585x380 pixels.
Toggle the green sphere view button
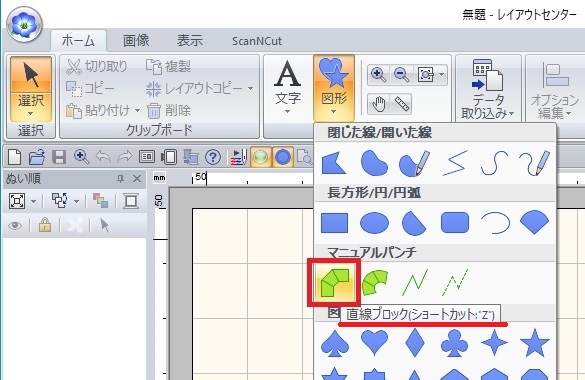coord(260,157)
